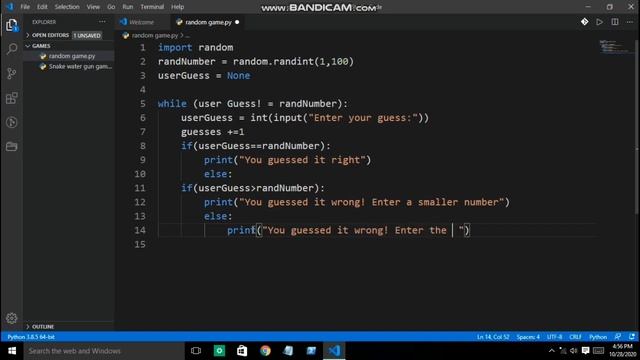Screen dimensions: 640x360
Task: Click the 1 UNSAVED badge
Action: pyautogui.click(x=87, y=36)
